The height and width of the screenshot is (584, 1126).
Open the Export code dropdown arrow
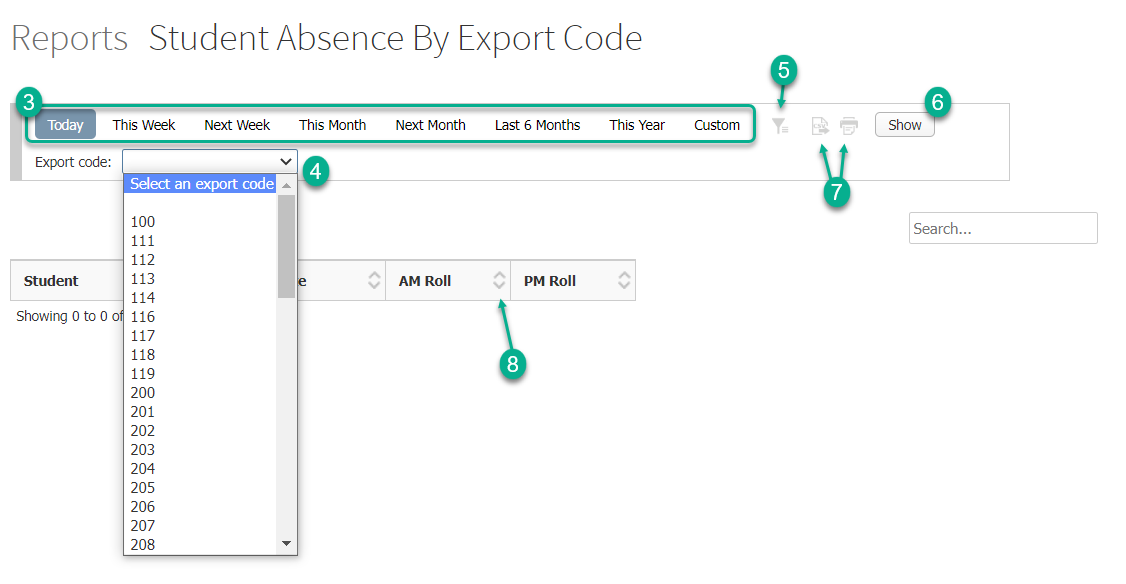(x=287, y=161)
